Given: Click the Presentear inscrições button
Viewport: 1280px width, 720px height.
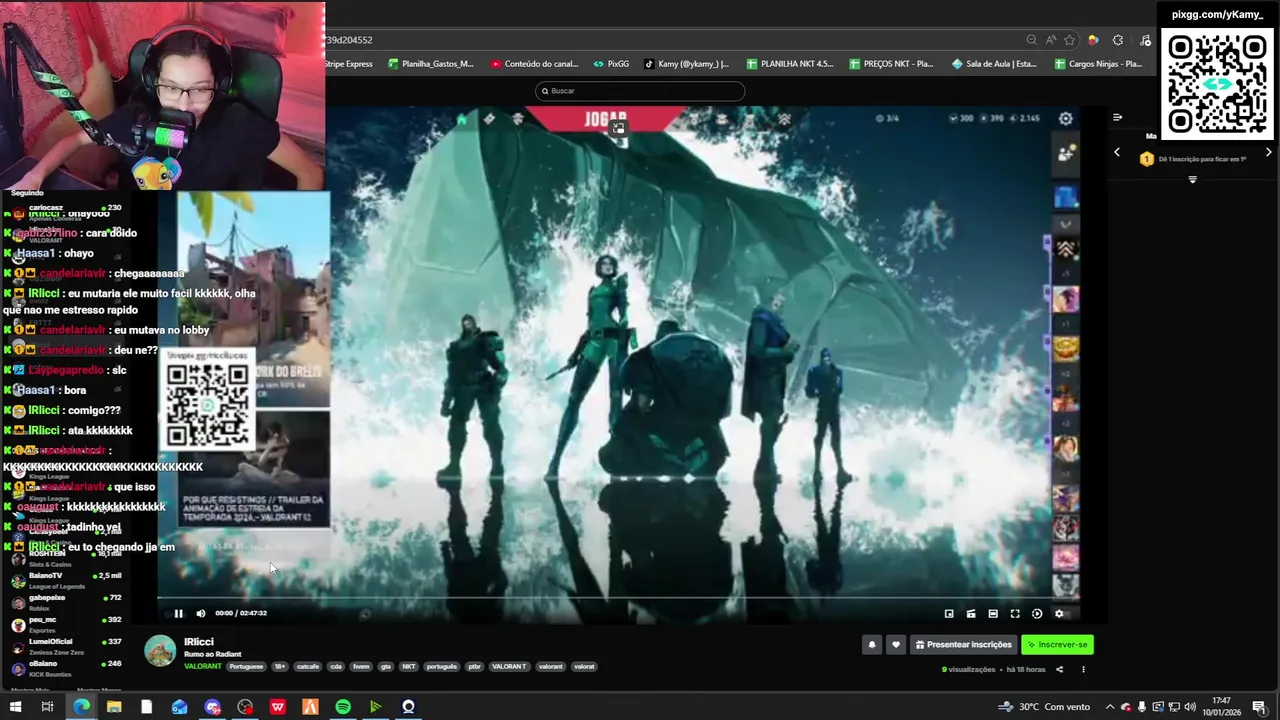Looking at the screenshot, I should pyautogui.click(x=963, y=645).
